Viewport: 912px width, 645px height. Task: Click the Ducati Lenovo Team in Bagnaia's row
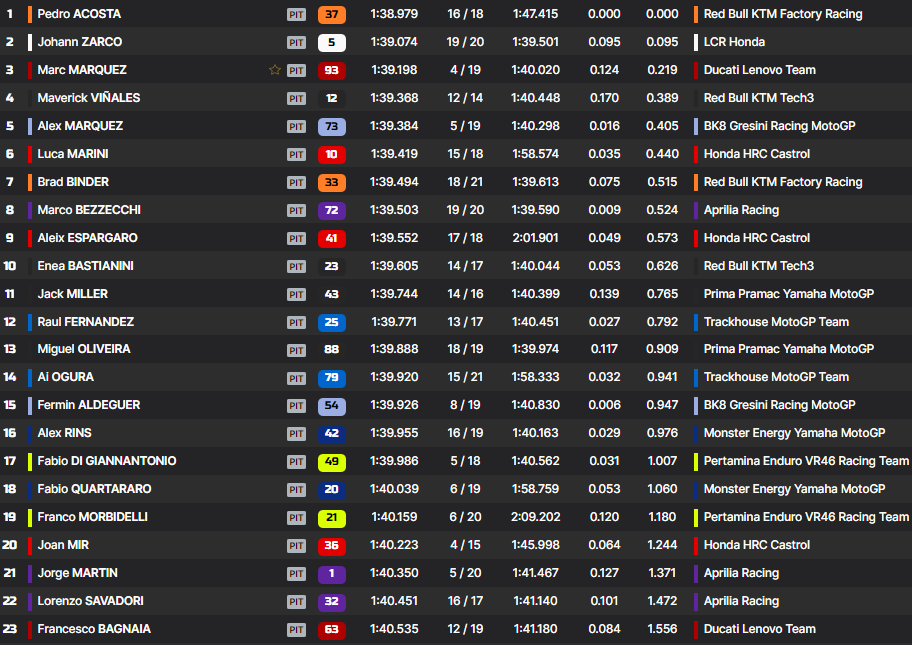[759, 629]
